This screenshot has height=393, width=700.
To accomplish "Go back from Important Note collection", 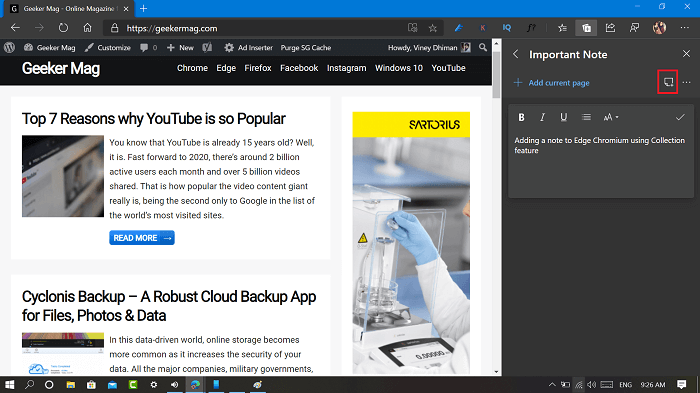I will 516,54.
